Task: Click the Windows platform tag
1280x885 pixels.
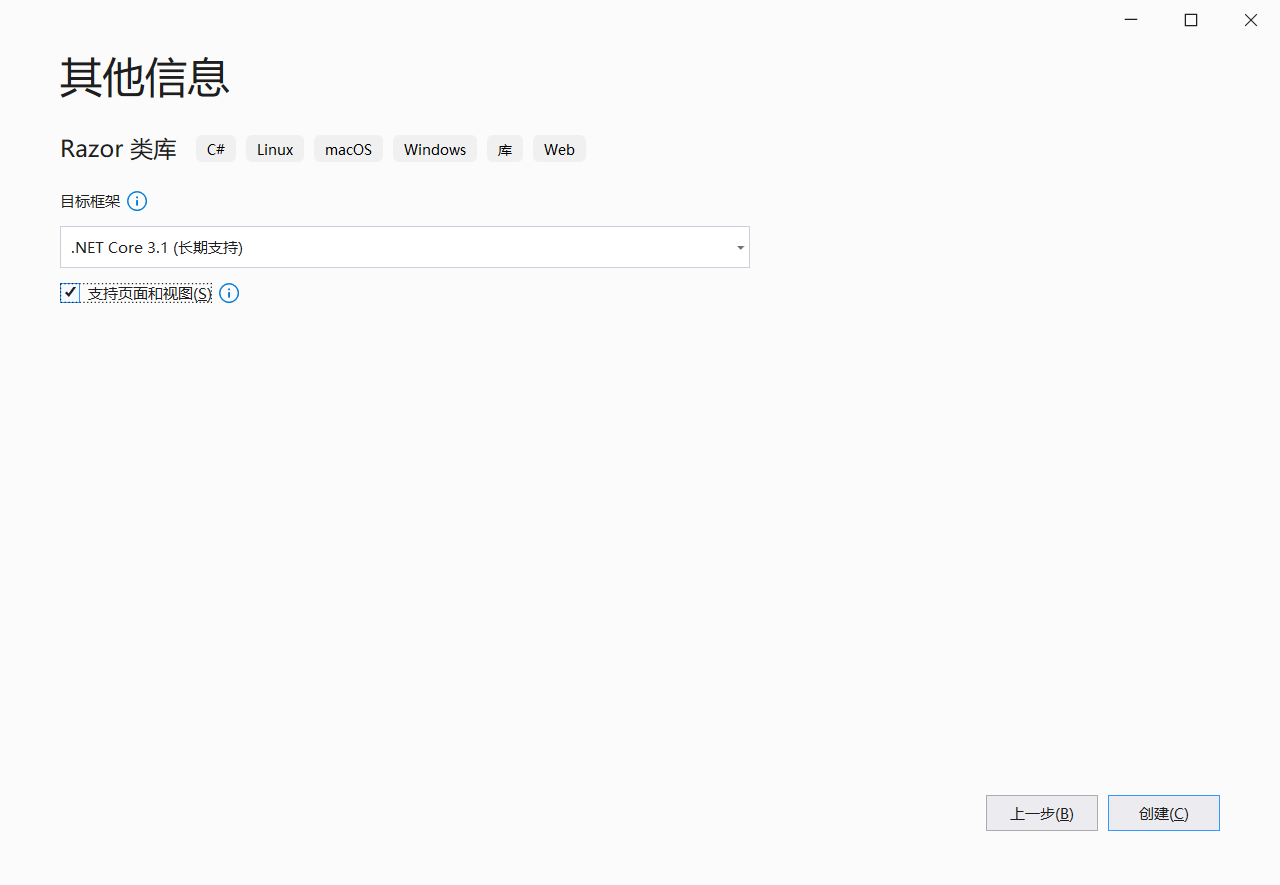Action: 435,149
